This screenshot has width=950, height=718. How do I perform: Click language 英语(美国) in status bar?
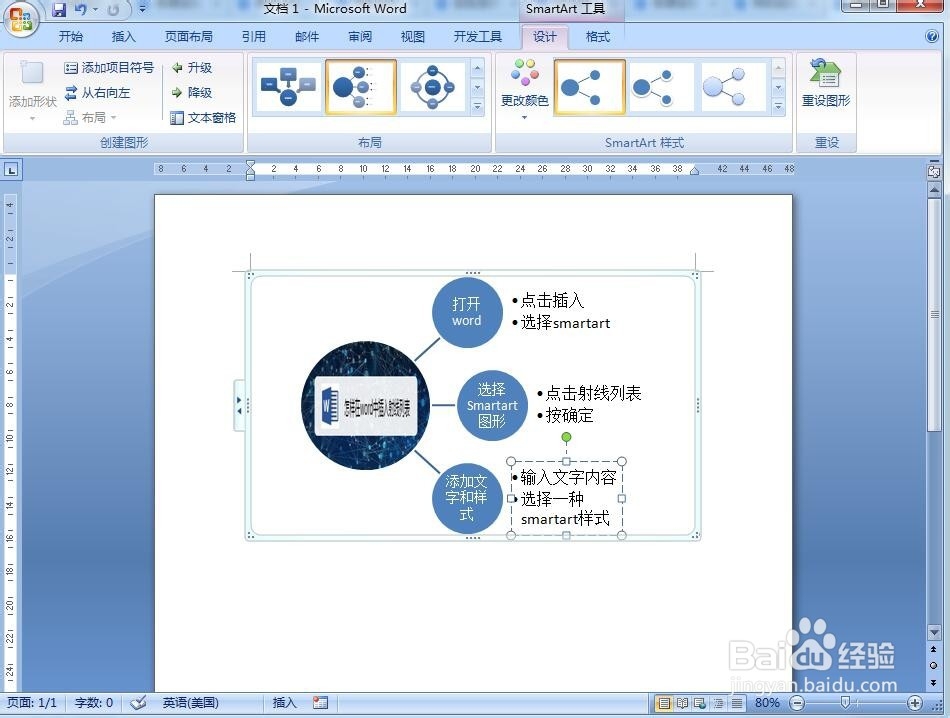click(190, 703)
